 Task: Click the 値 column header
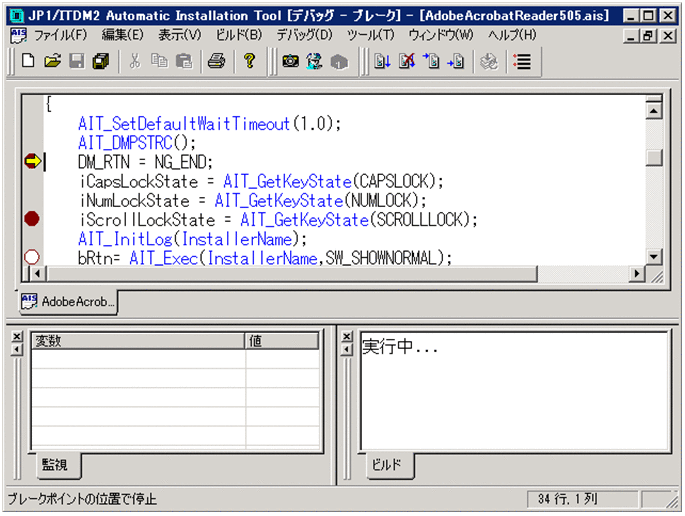click(x=282, y=341)
